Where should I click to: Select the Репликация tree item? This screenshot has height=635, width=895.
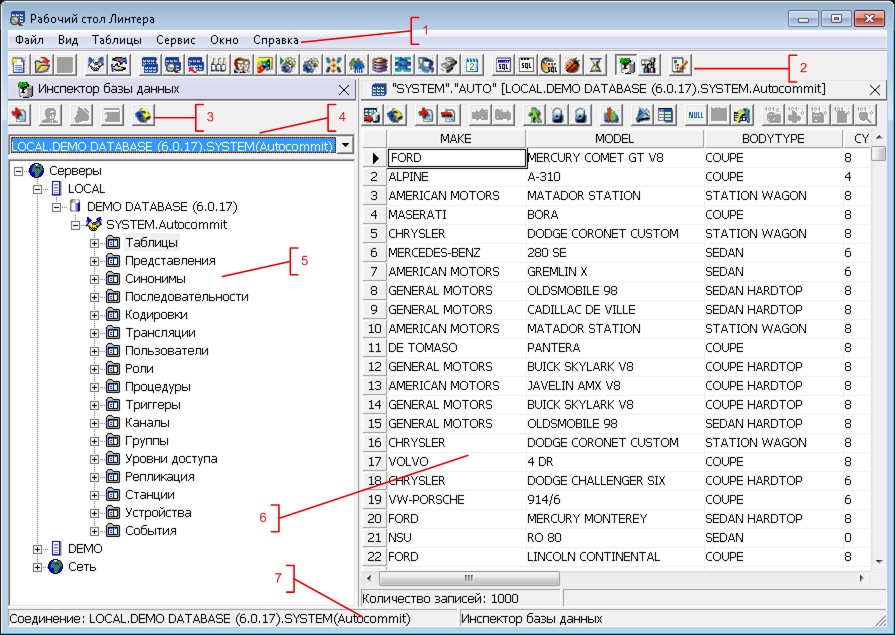(x=160, y=477)
